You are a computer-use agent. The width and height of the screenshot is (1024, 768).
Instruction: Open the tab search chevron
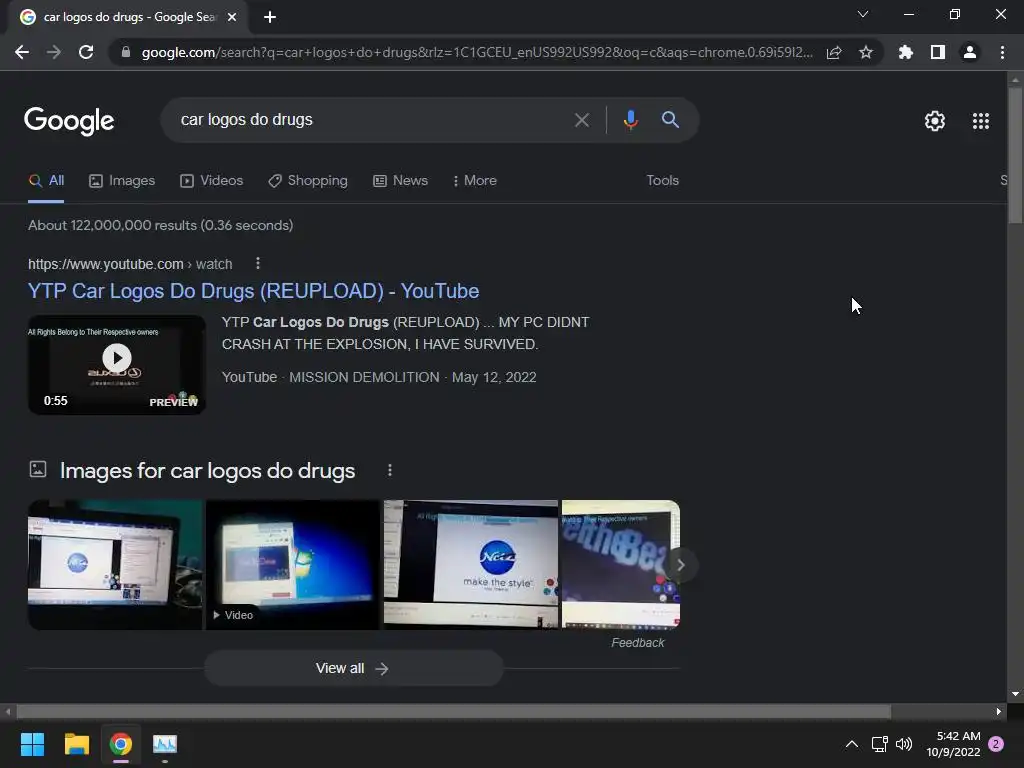pyautogui.click(x=863, y=14)
